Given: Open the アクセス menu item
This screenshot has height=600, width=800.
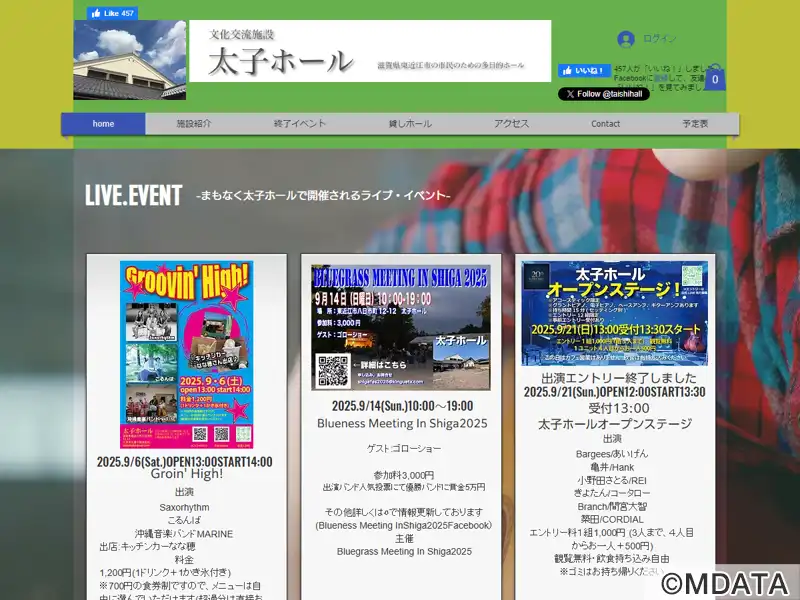Looking at the screenshot, I should [511, 124].
